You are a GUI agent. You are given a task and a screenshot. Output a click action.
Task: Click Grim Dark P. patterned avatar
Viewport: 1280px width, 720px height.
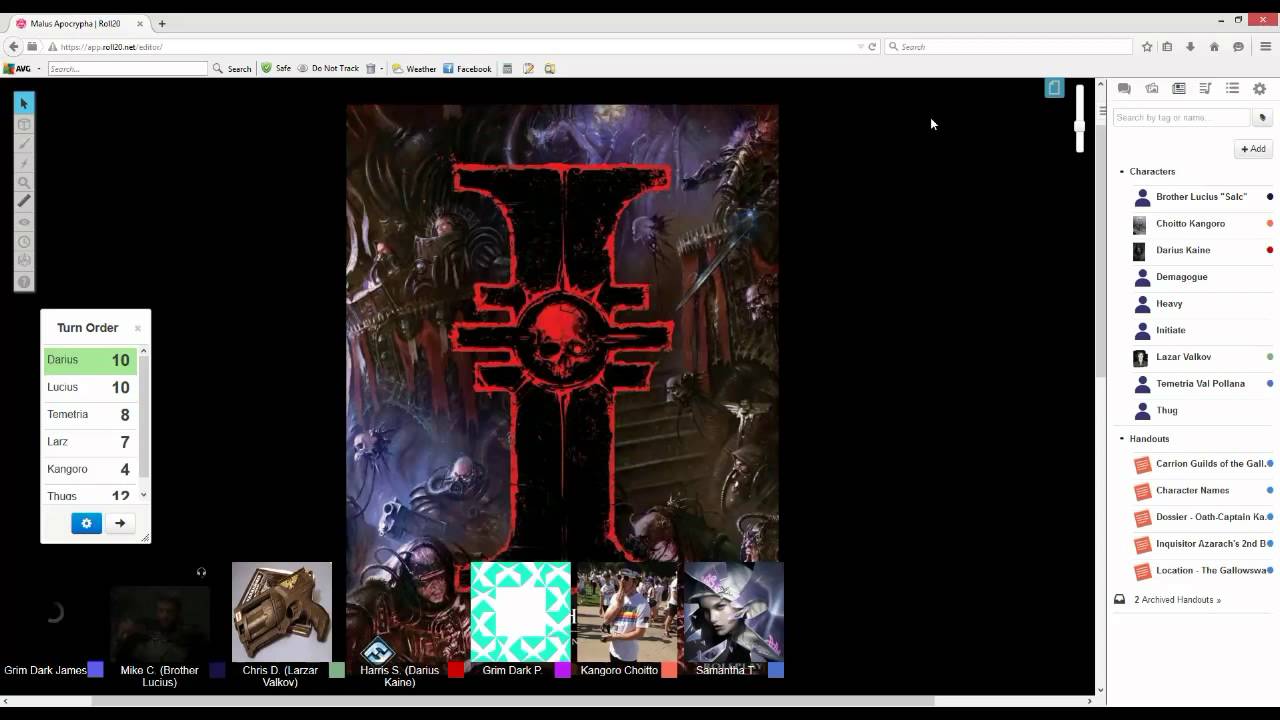coord(521,612)
